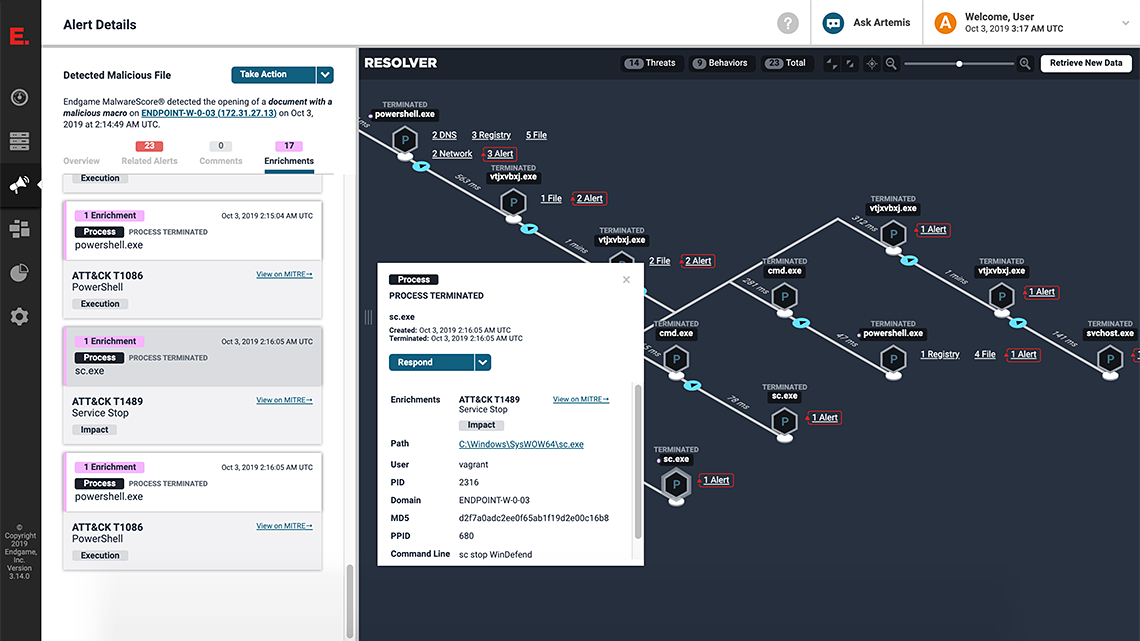Click View on MITRE in the process popup
1140x641 pixels.
click(x=581, y=399)
